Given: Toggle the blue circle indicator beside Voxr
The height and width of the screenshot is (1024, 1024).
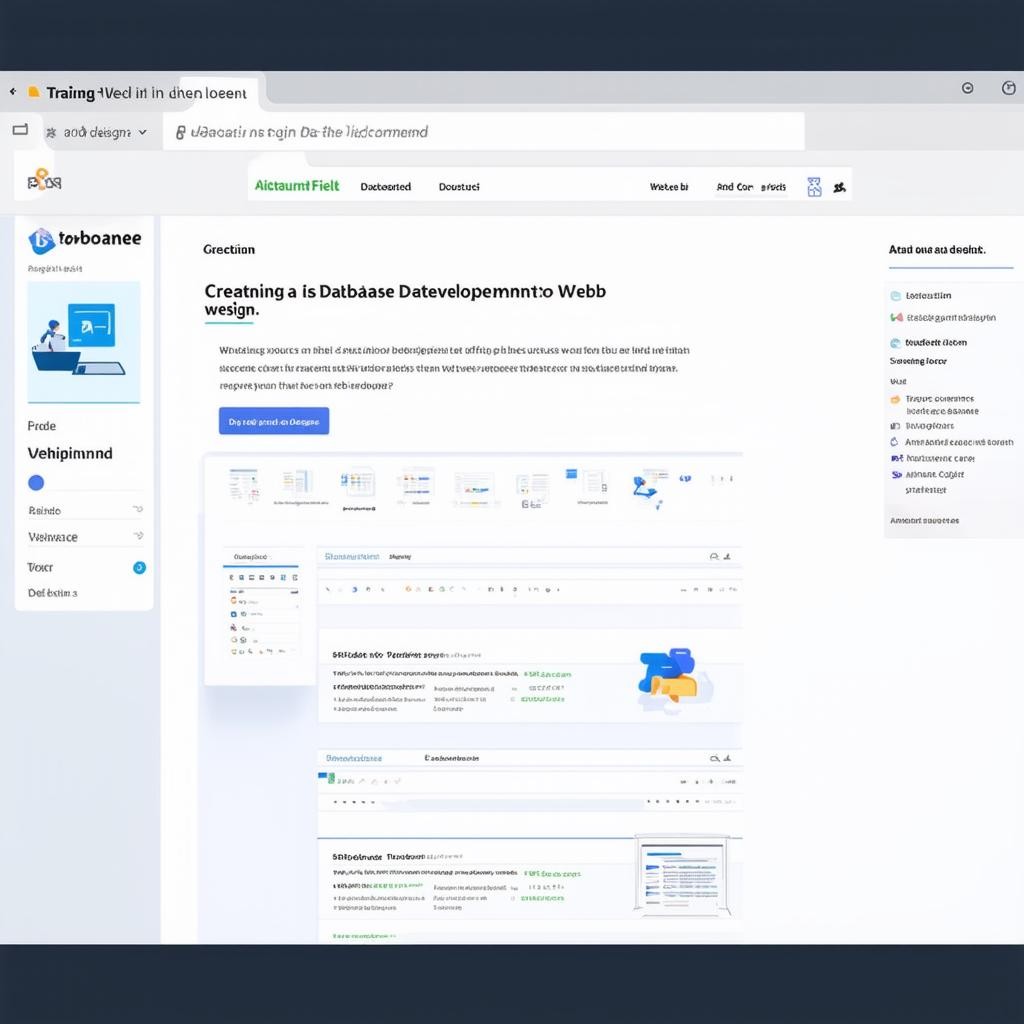Looking at the screenshot, I should 139,568.
